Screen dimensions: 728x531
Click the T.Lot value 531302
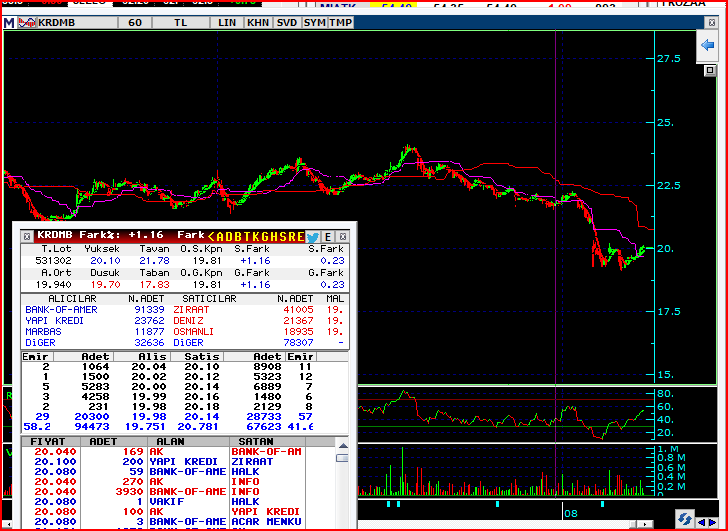[53, 261]
